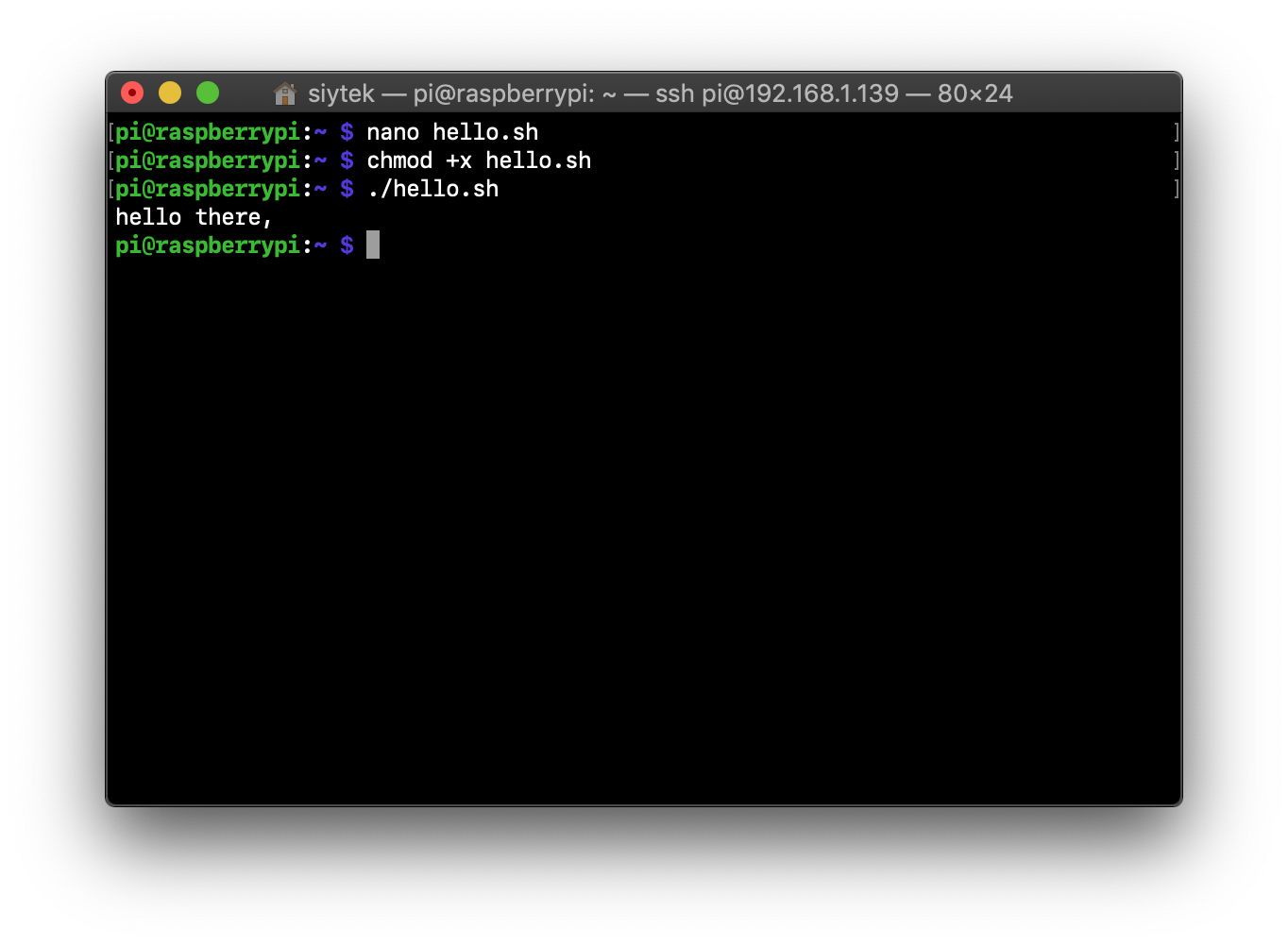Click the ./hello.sh command text

432,189
